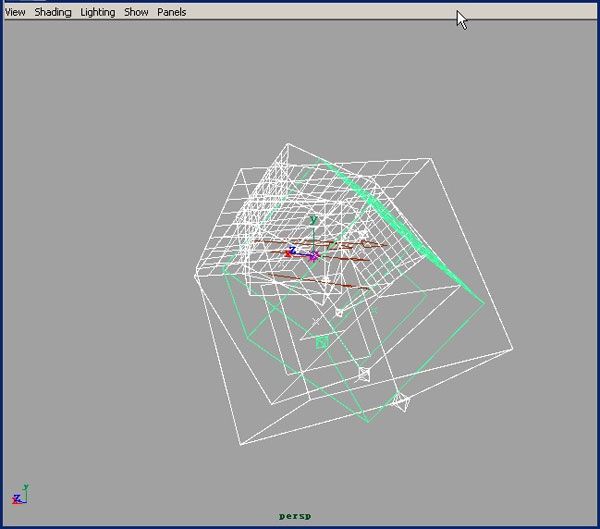Screen dimensions: 600x529
Task: Select the magenta manipulator center pivot
Action: (313, 256)
